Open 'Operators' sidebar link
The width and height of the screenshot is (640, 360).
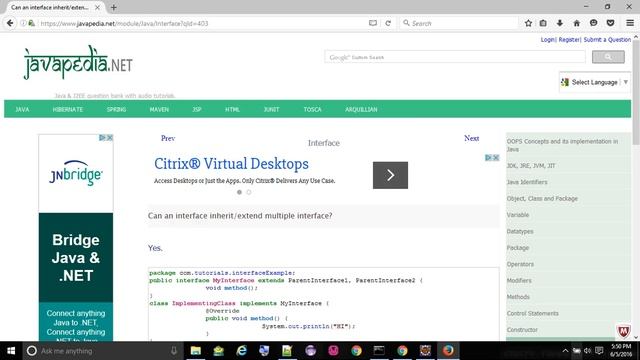(520, 264)
